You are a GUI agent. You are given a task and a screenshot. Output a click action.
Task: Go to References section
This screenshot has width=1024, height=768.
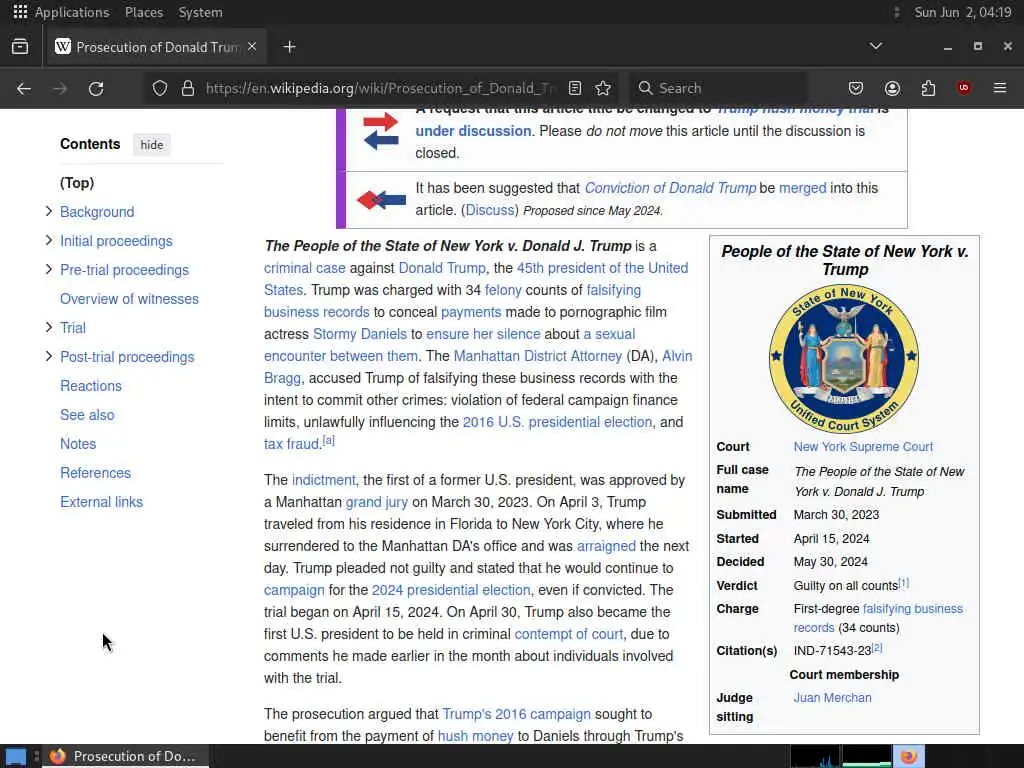click(95, 472)
